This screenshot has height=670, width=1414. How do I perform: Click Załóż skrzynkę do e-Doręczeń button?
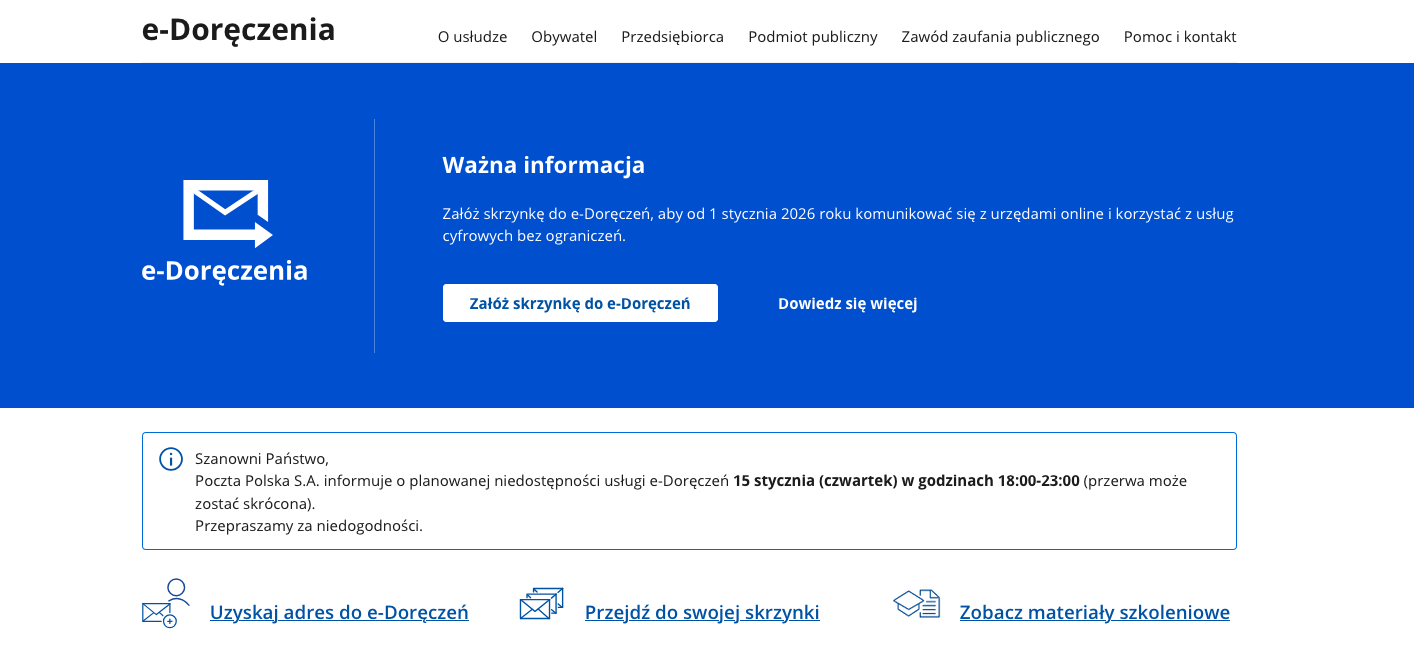coord(580,303)
